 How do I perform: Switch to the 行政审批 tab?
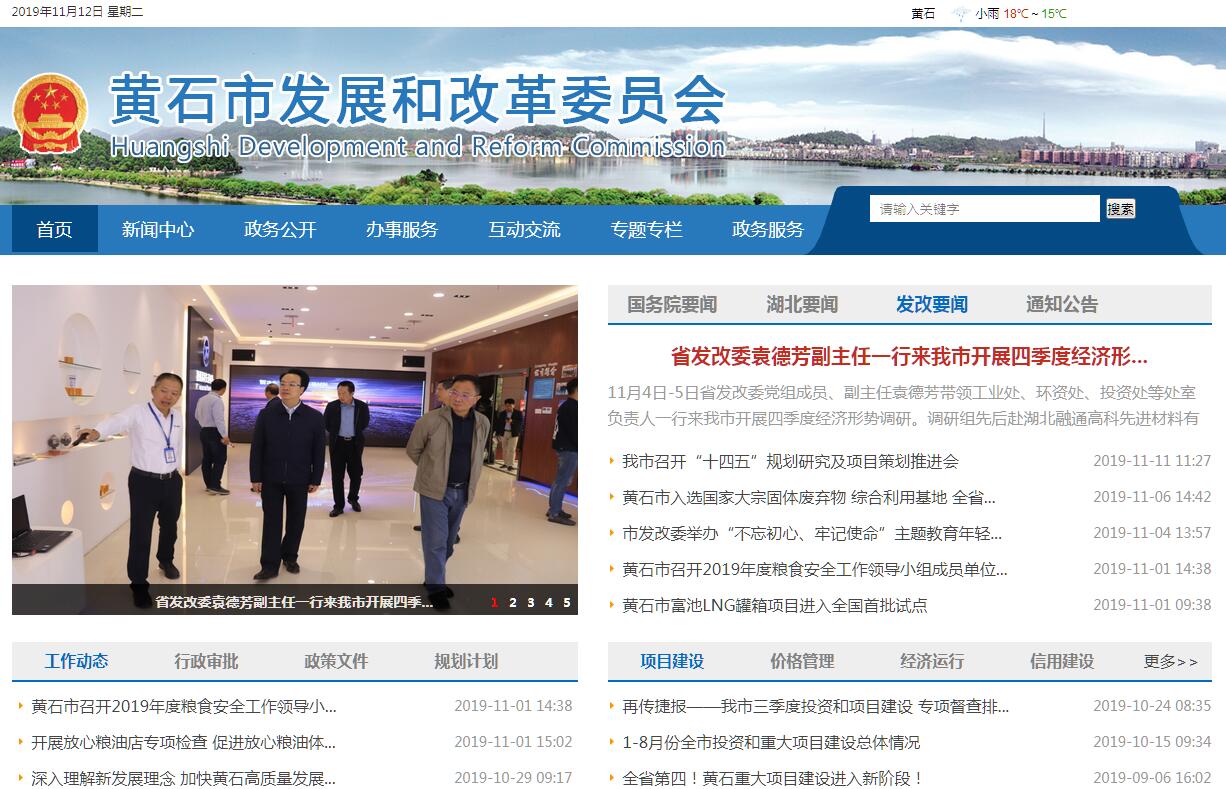(x=206, y=661)
